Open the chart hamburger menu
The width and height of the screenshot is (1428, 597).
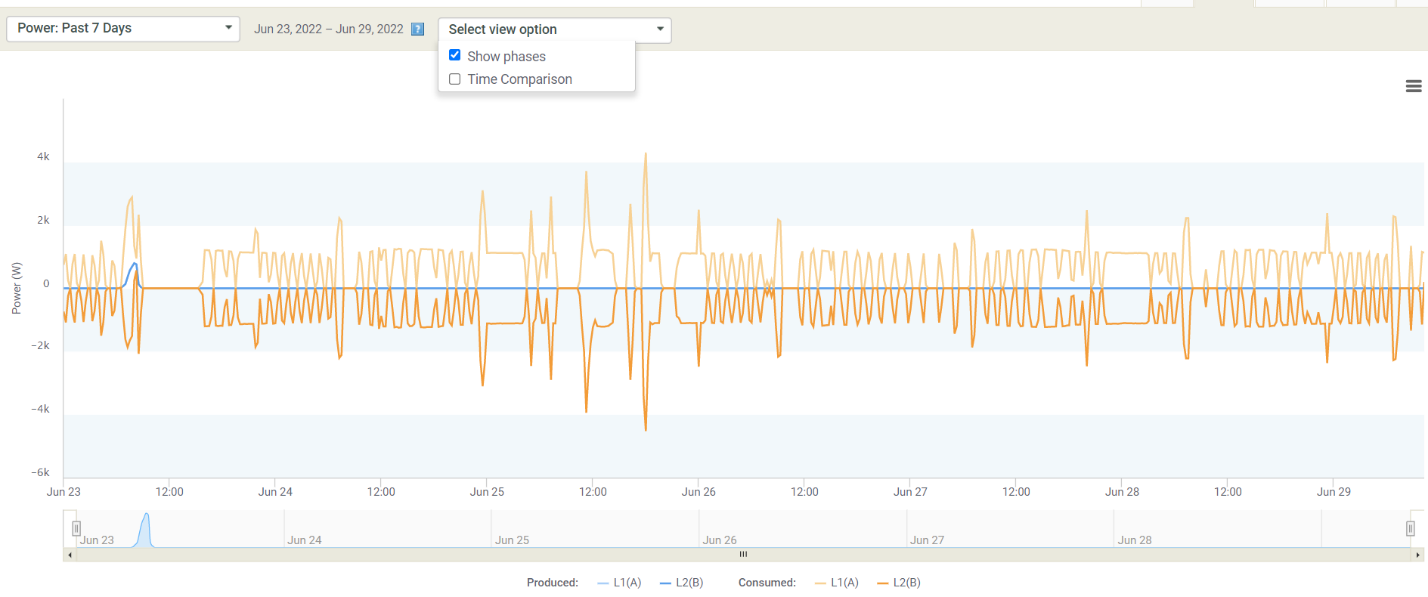(1413, 87)
